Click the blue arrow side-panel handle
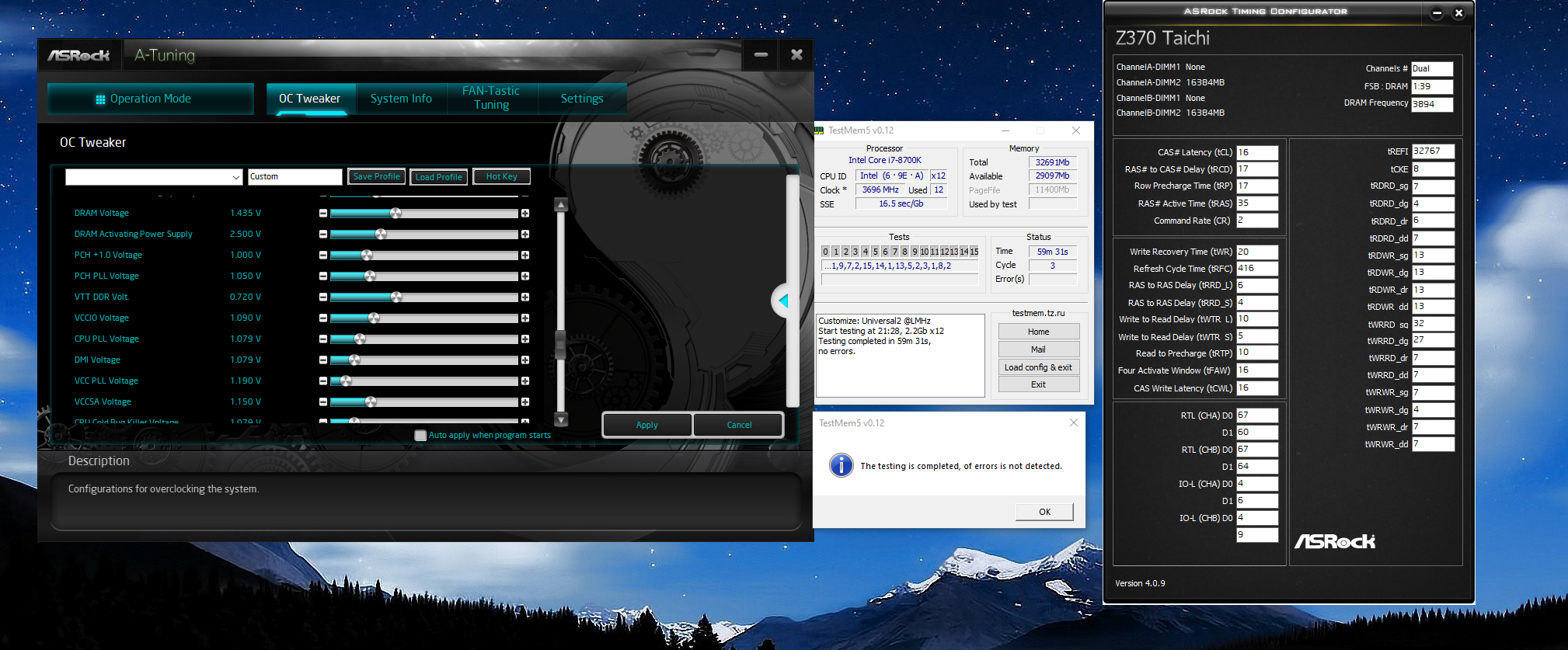Image resolution: width=1568 pixels, height=650 pixels. 782,301
